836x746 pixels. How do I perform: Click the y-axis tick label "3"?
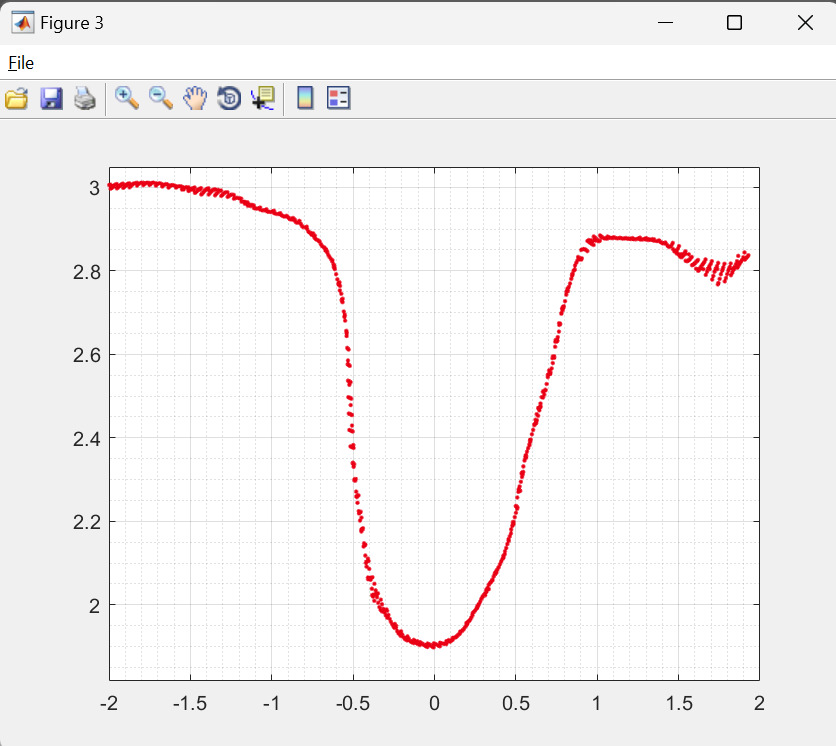[93, 188]
